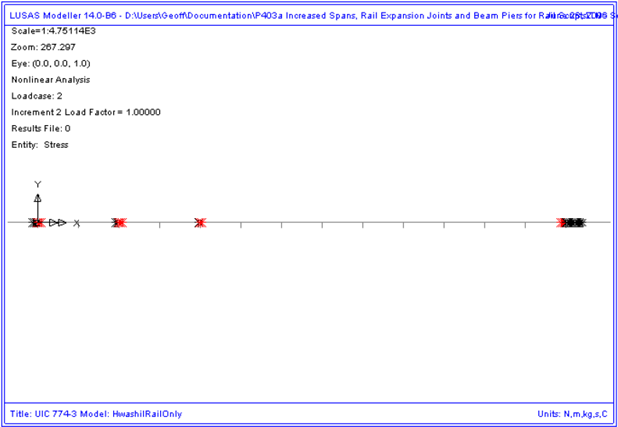Click the Entity: Stress label
Image resolution: width=618 pixels, height=427 pixels.
(40, 145)
